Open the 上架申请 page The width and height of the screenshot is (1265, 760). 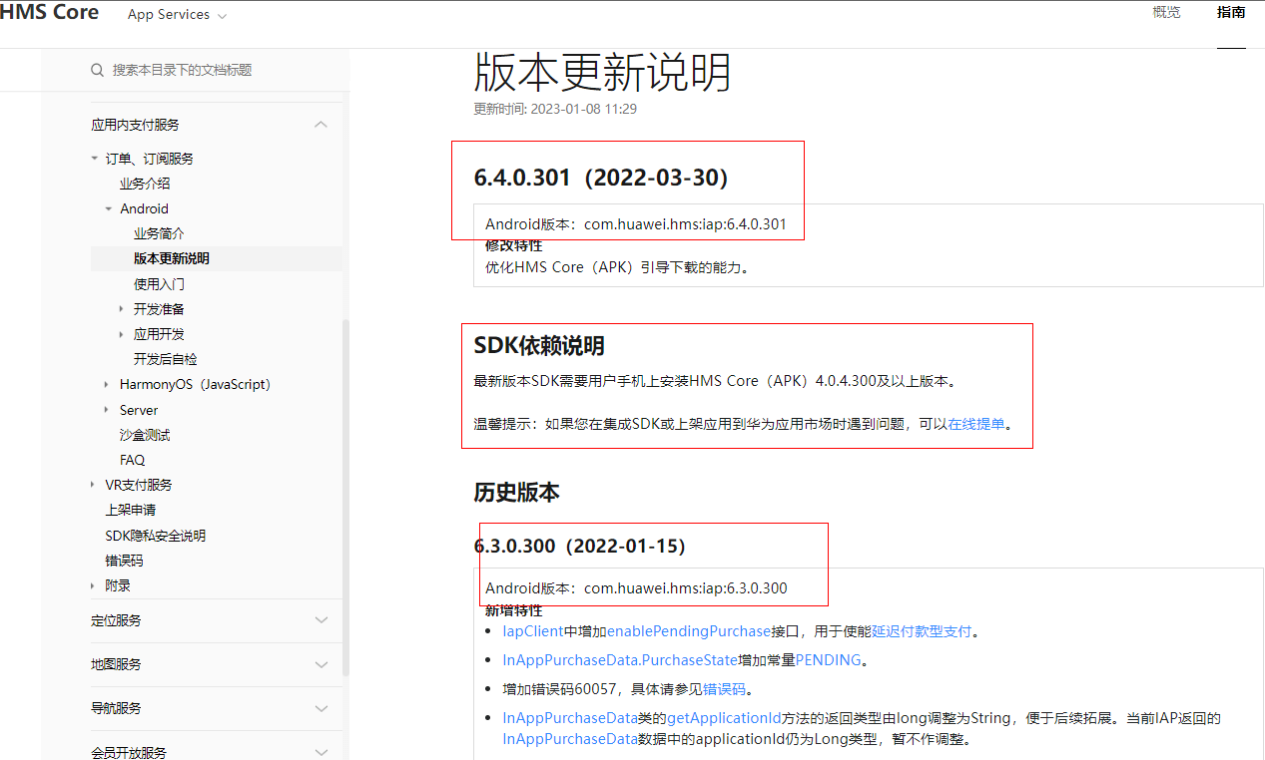[x=130, y=510]
